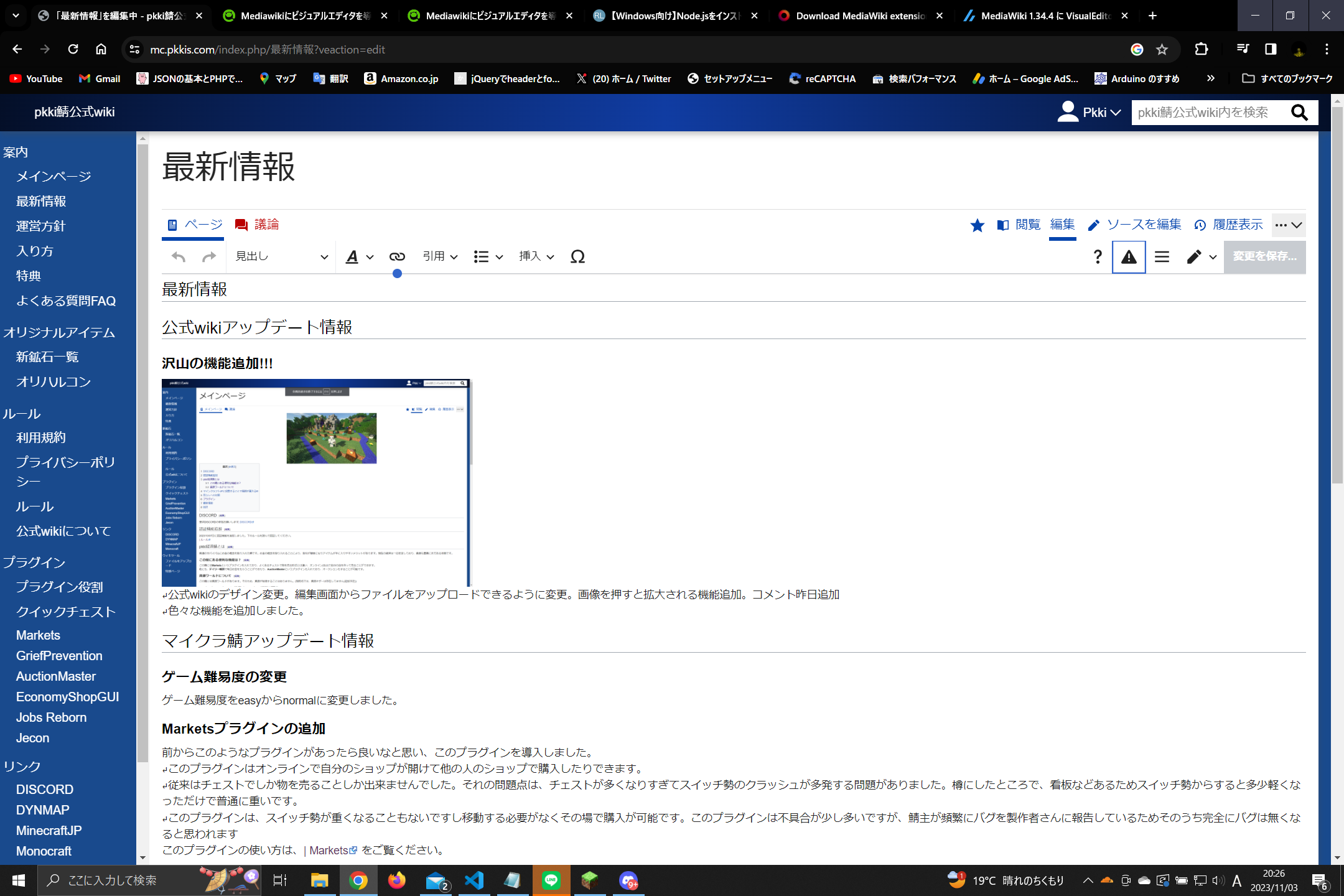Expand the 挿入 insert dropdown
Image resolution: width=1344 pixels, height=896 pixels.
(536, 257)
